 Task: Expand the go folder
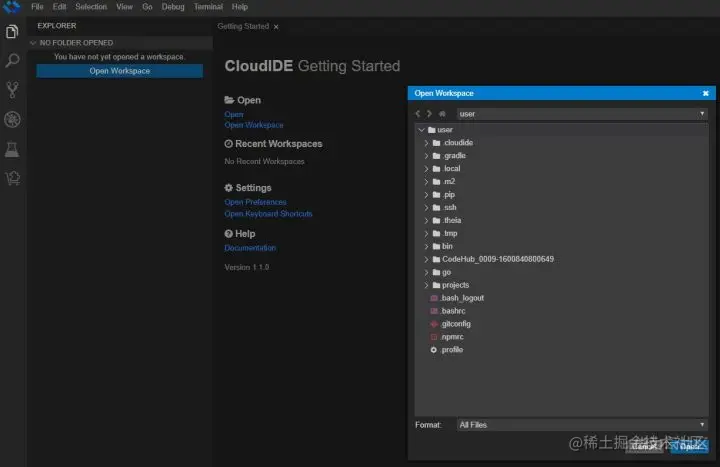(x=426, y=272)
